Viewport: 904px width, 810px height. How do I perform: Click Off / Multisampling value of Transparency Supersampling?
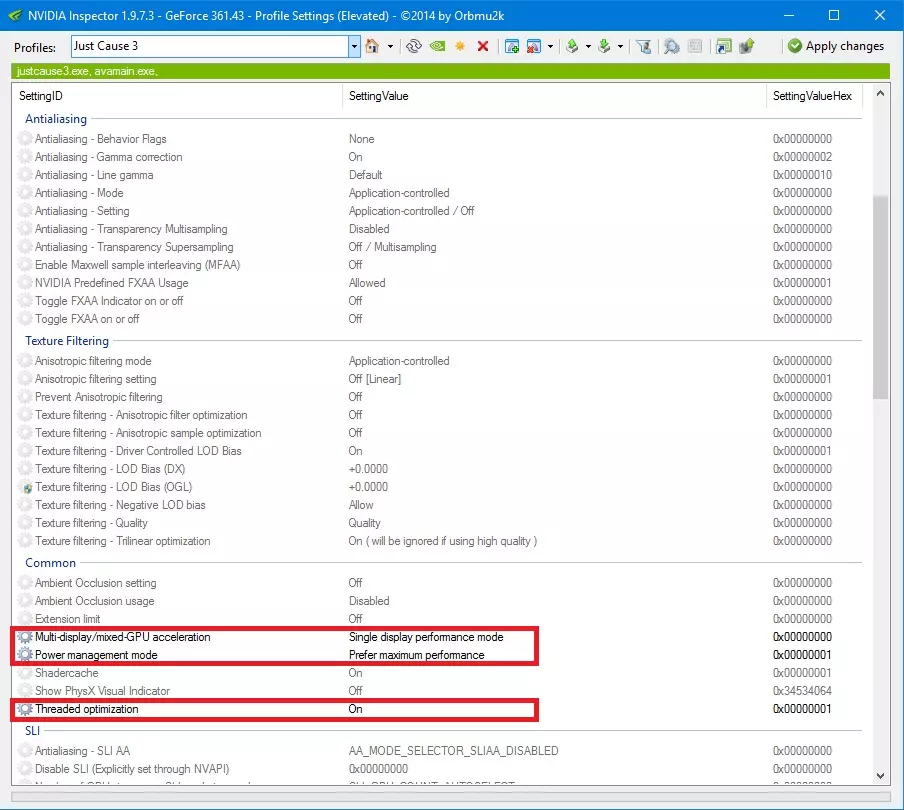coord(392,247)
